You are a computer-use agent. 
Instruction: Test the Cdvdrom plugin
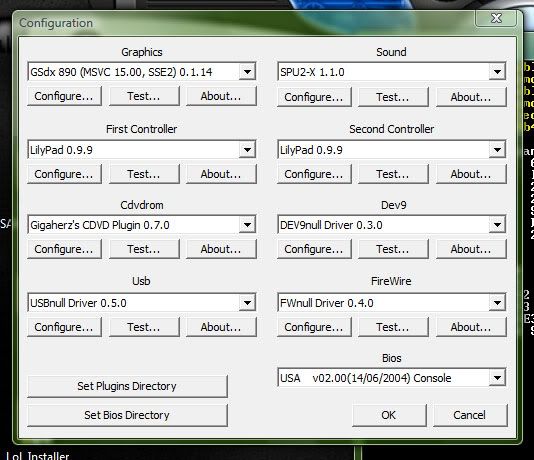(144, 249)
